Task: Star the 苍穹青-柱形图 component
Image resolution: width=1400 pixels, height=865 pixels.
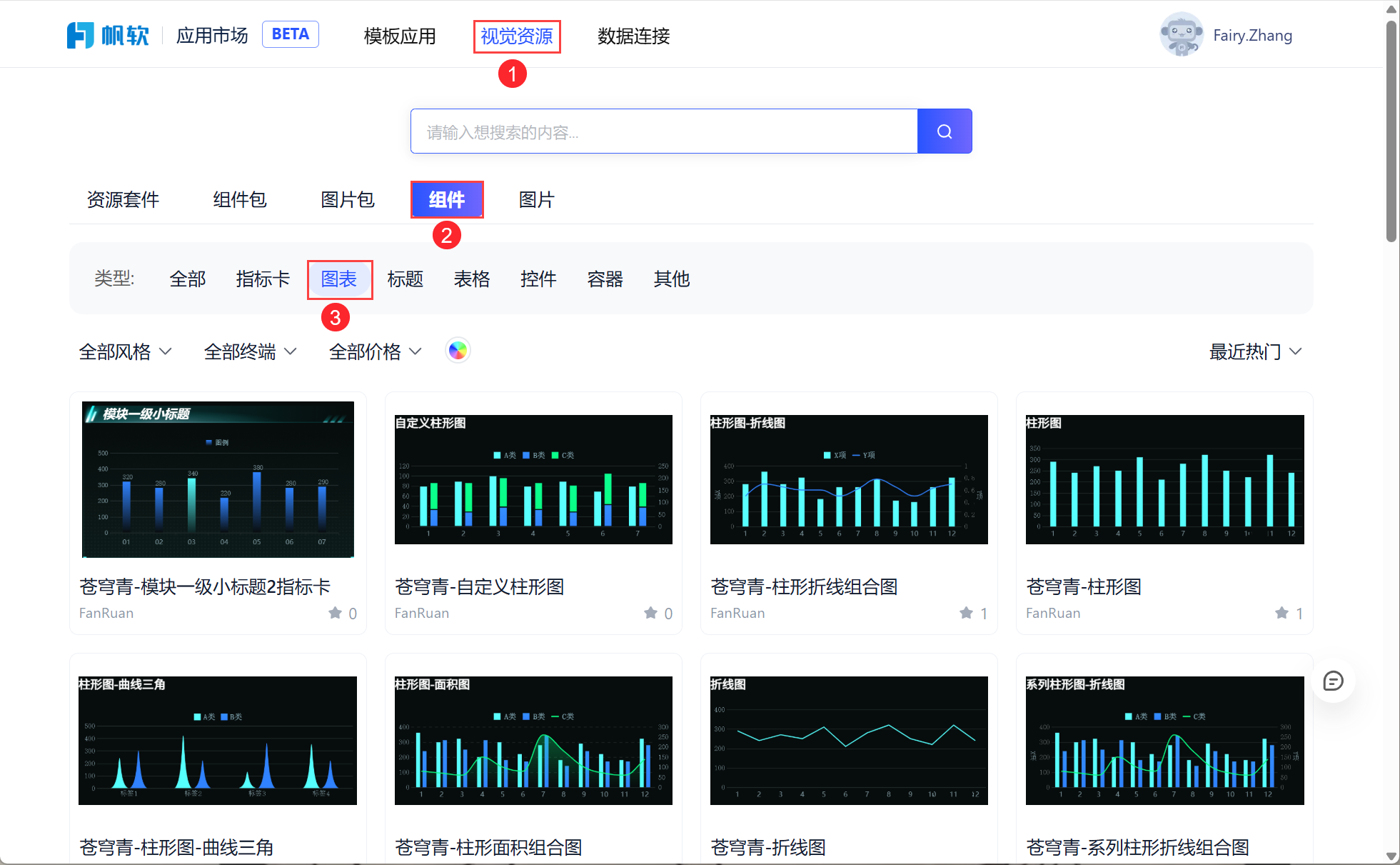Action: (1281, 613)
